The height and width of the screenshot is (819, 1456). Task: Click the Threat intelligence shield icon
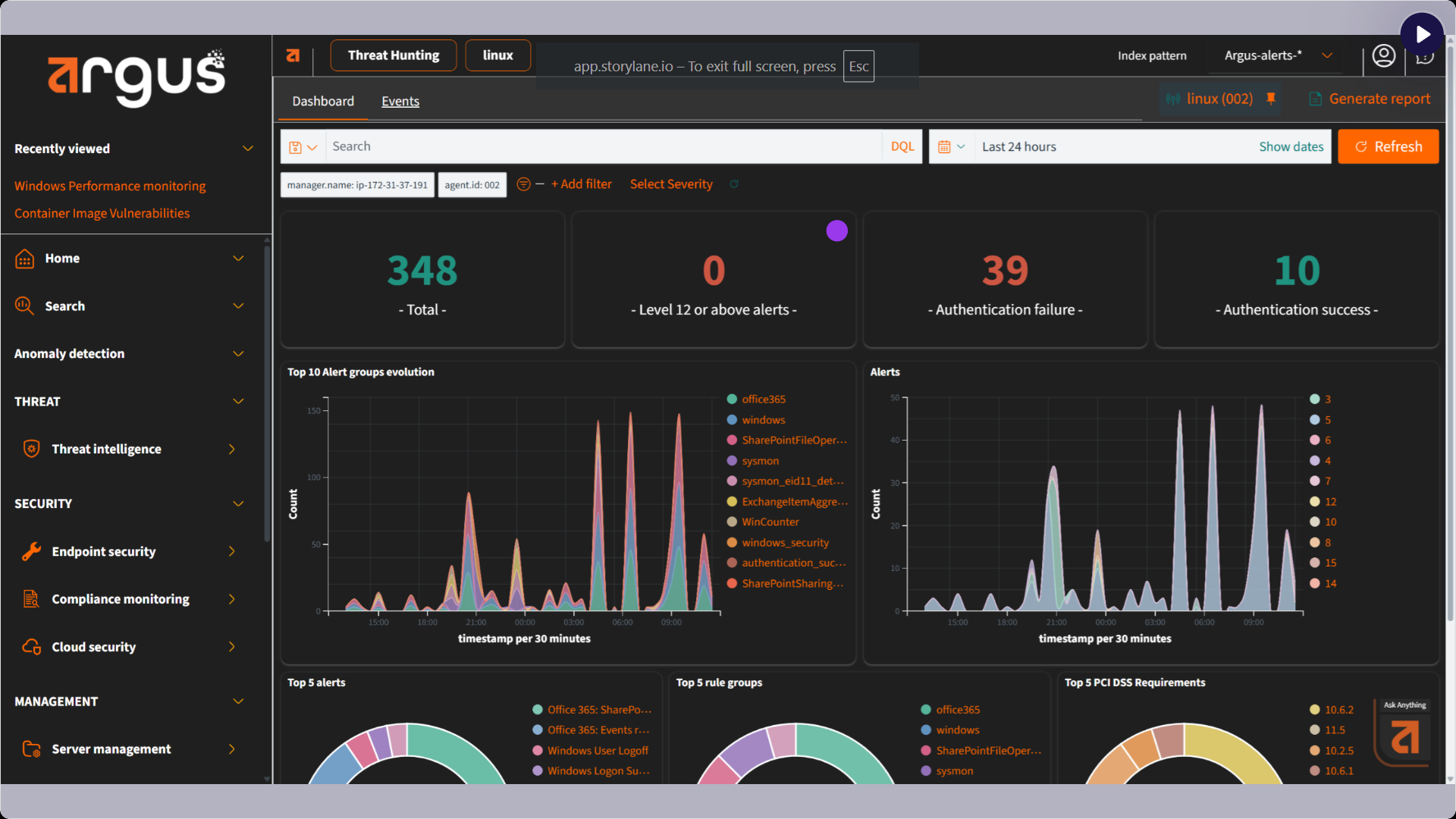[x=31, y=449]
